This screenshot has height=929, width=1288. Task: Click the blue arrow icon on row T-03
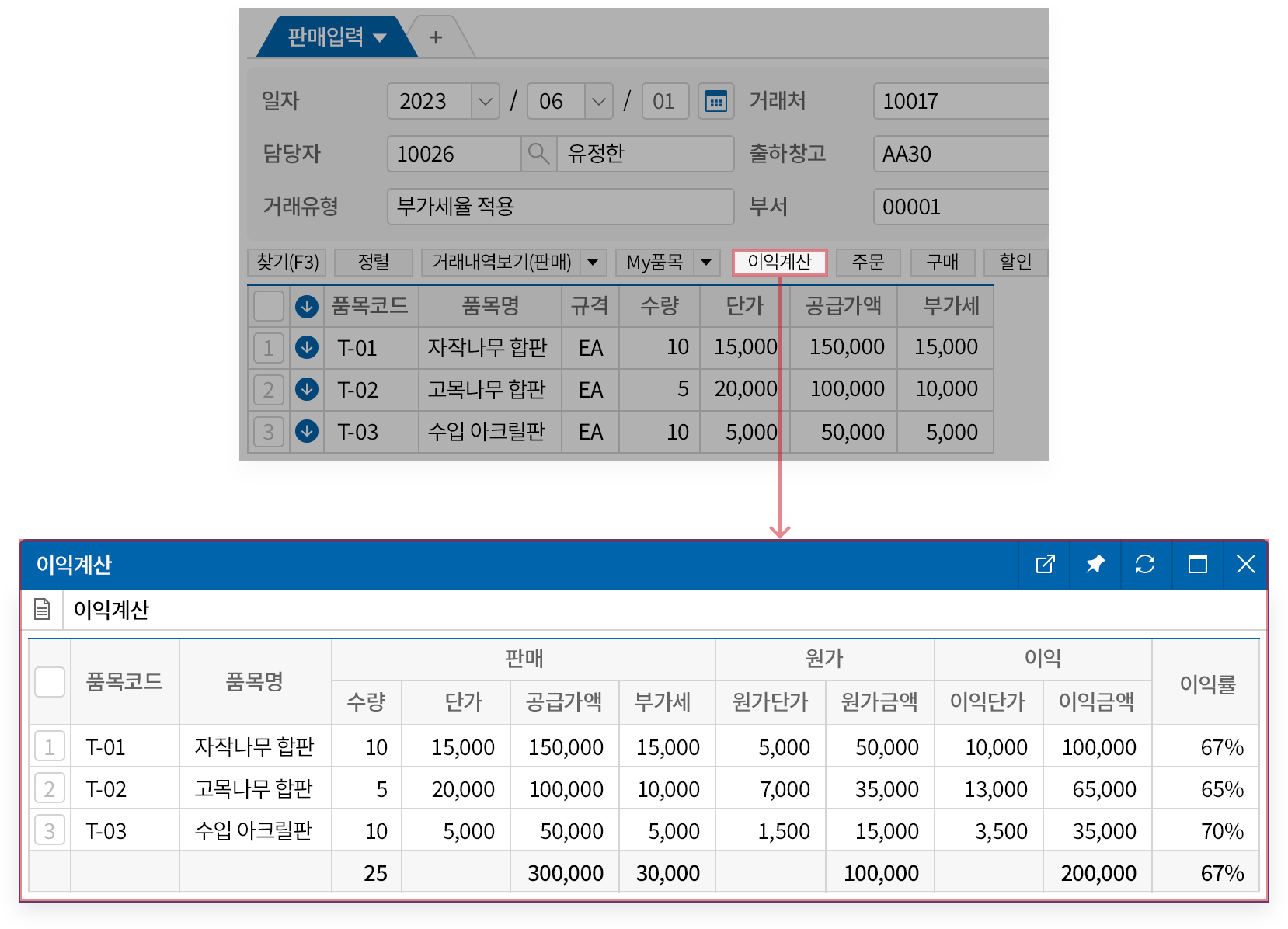[307, 431]
